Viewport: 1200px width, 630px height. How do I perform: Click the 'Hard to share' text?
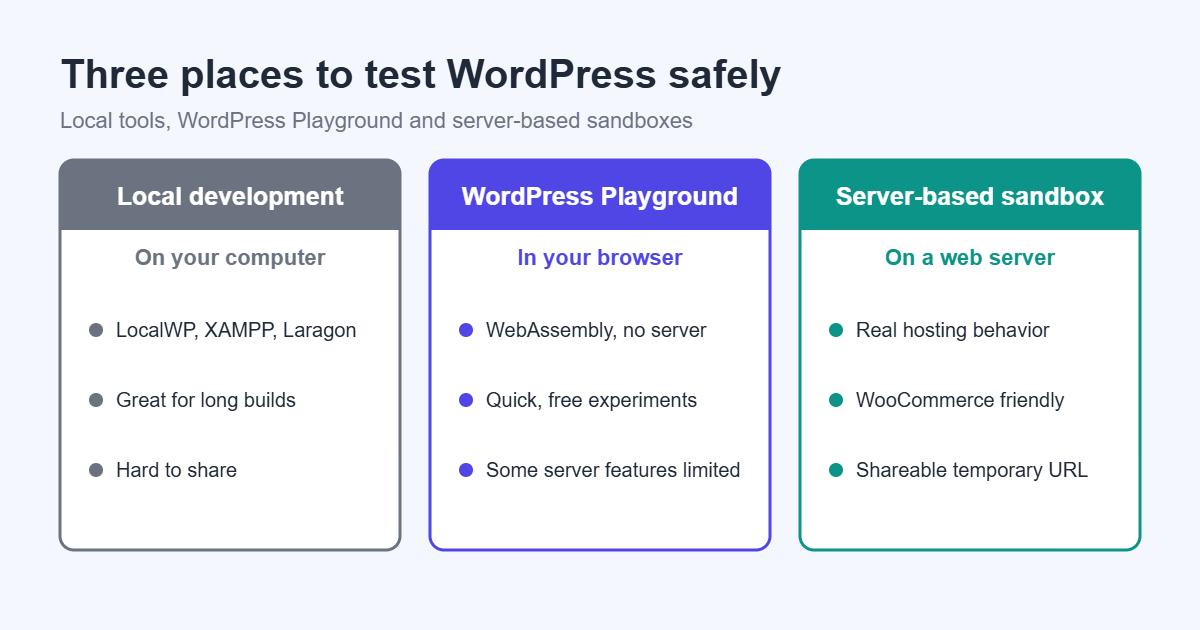click(176, 470)
